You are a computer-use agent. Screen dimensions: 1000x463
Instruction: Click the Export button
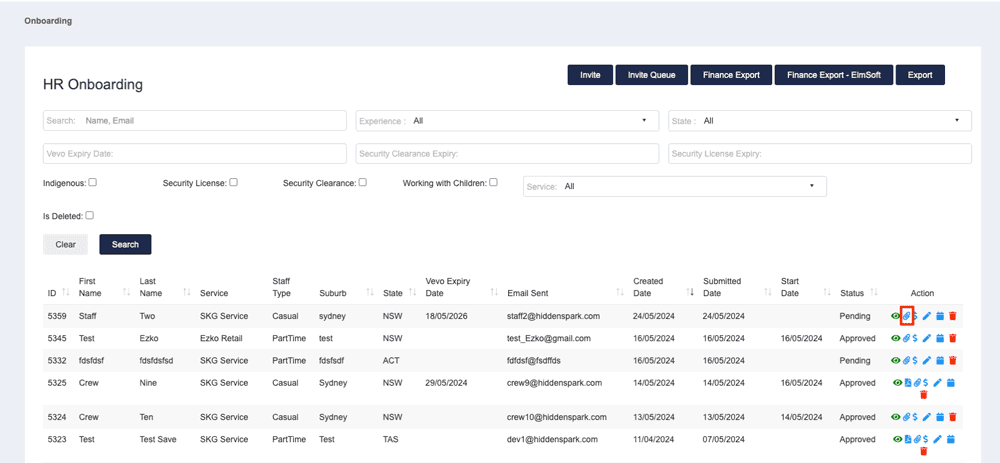tap(920, 75)
